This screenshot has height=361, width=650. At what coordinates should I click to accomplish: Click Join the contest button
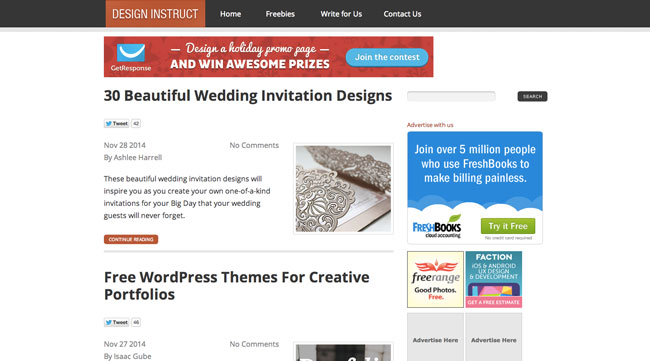pos(387,57)
